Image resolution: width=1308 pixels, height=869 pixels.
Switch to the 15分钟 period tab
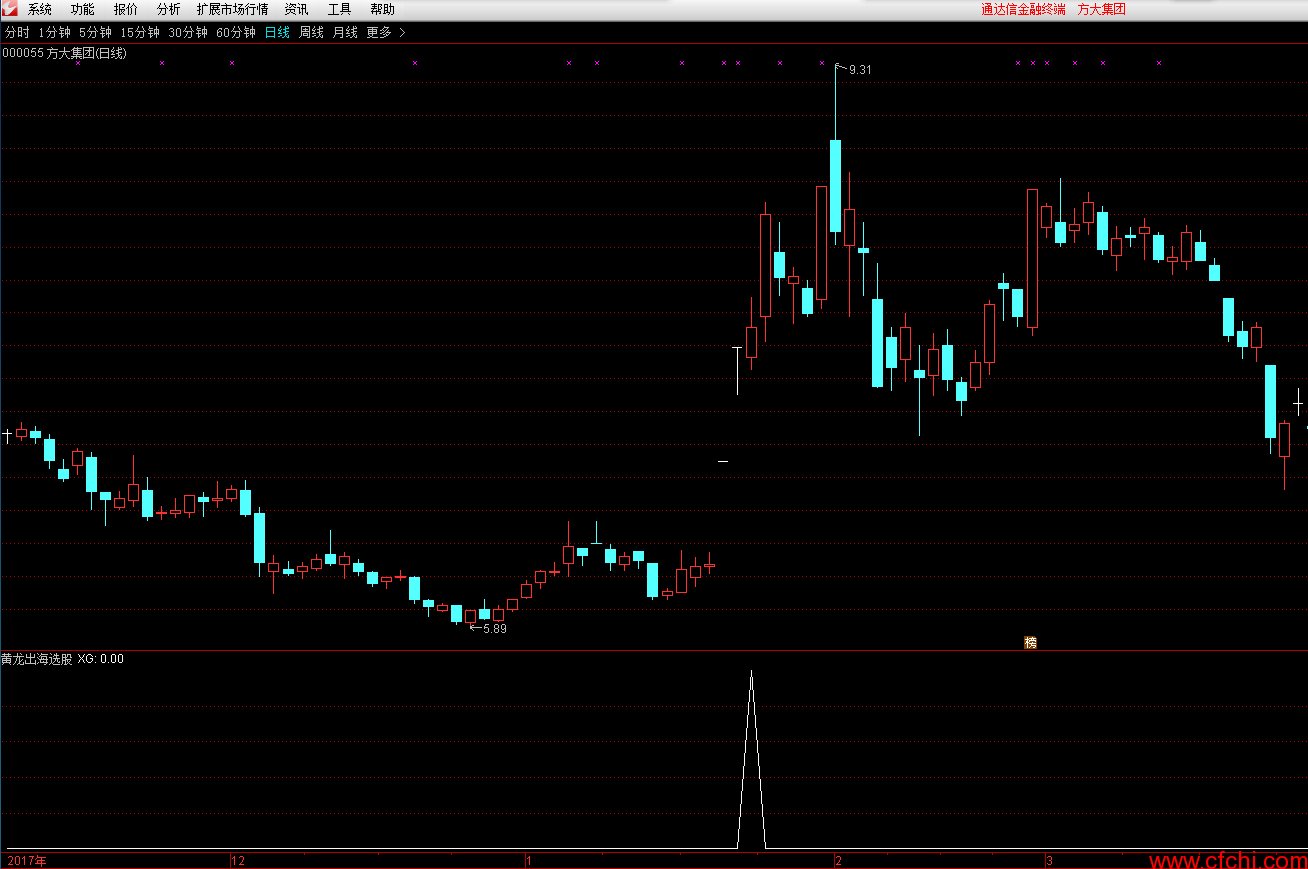coord(140,32)
